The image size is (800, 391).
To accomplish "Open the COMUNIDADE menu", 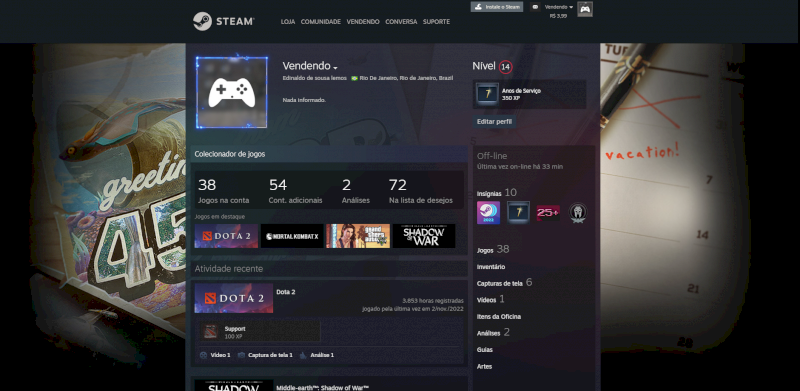I will [320, 22].
